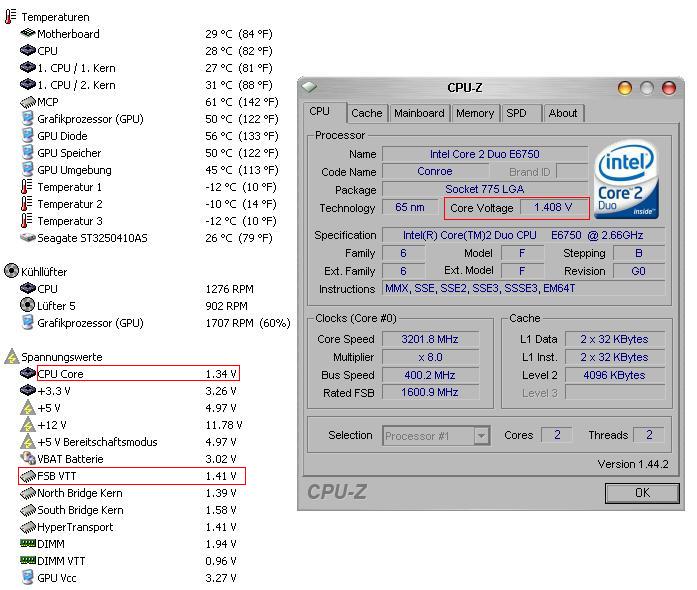Click the Core Voltage value 1.408 V
This screenshot has height=590, width=697.
553,207
